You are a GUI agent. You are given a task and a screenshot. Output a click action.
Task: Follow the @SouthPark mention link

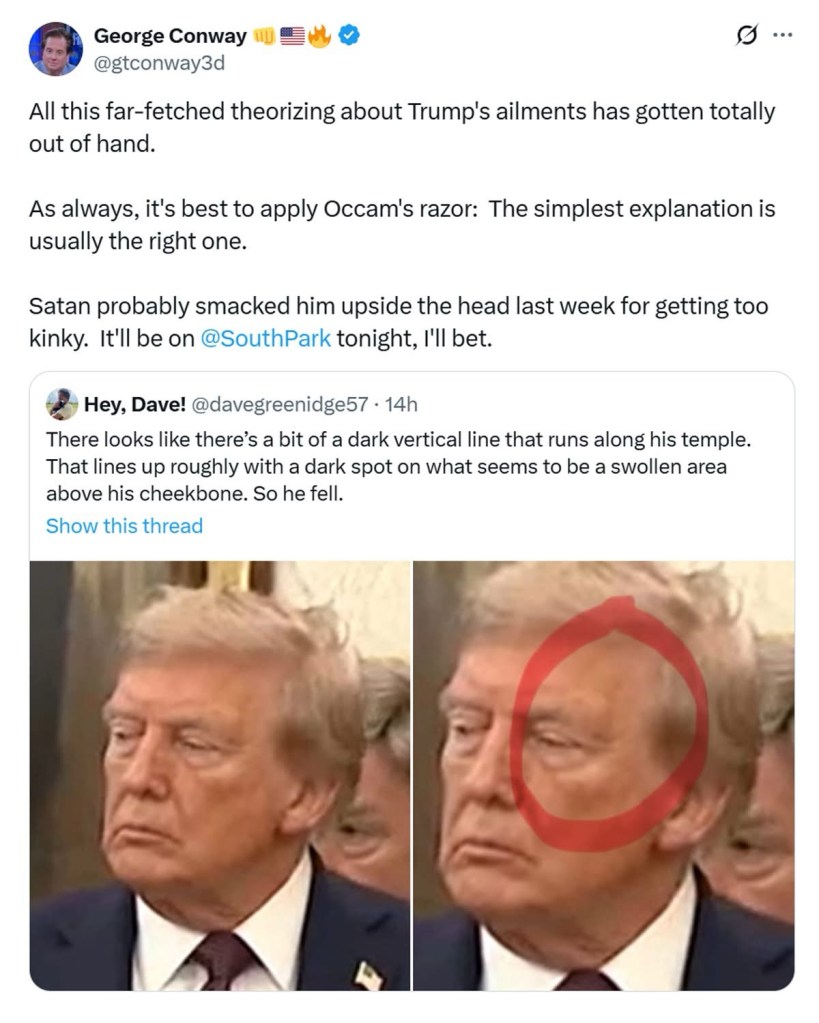click(x=266, y=338)
